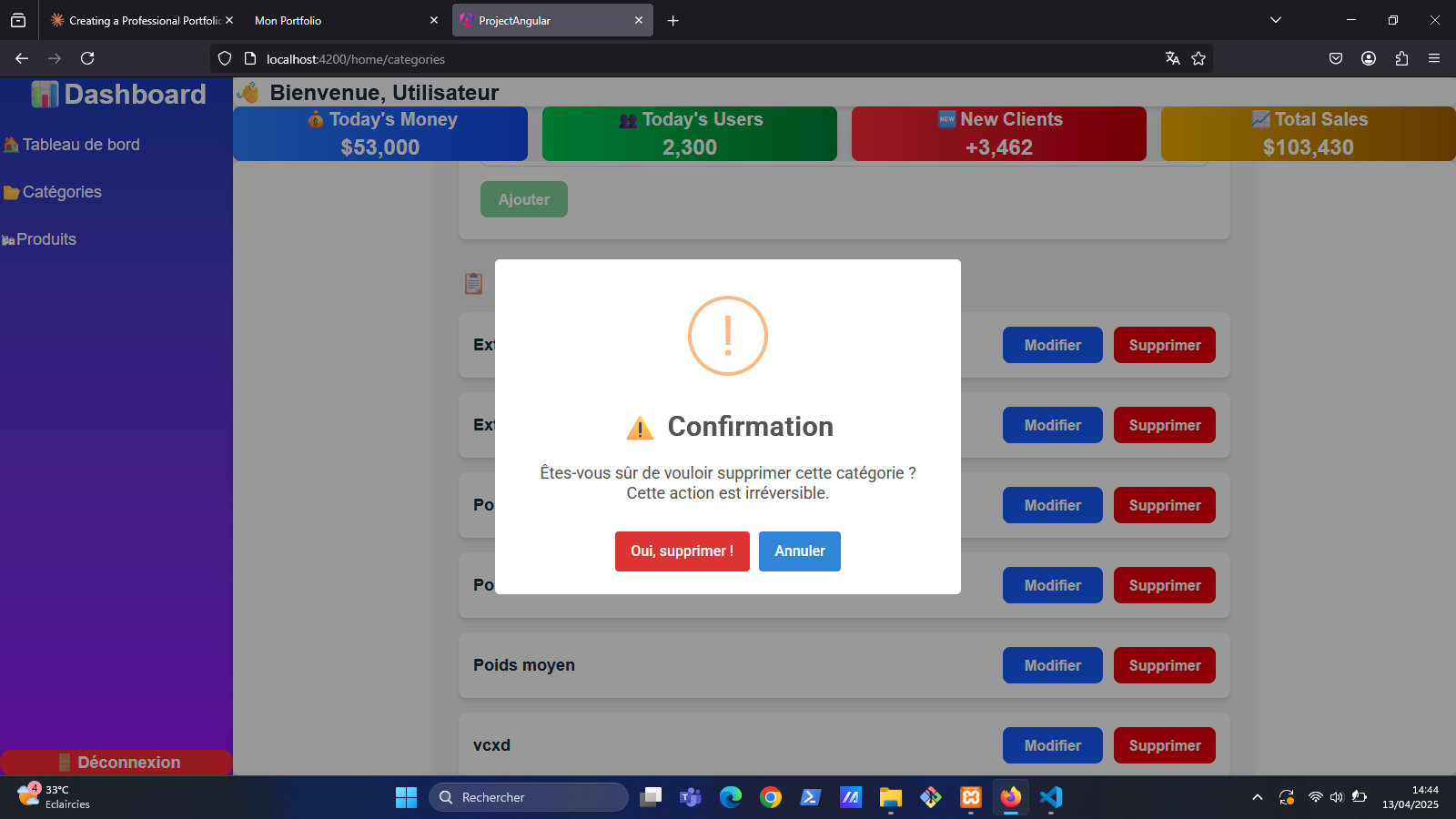1456x819 pixels.
Task: Open the Extensions puzzle icon
Action: [x=1401, y=58]
